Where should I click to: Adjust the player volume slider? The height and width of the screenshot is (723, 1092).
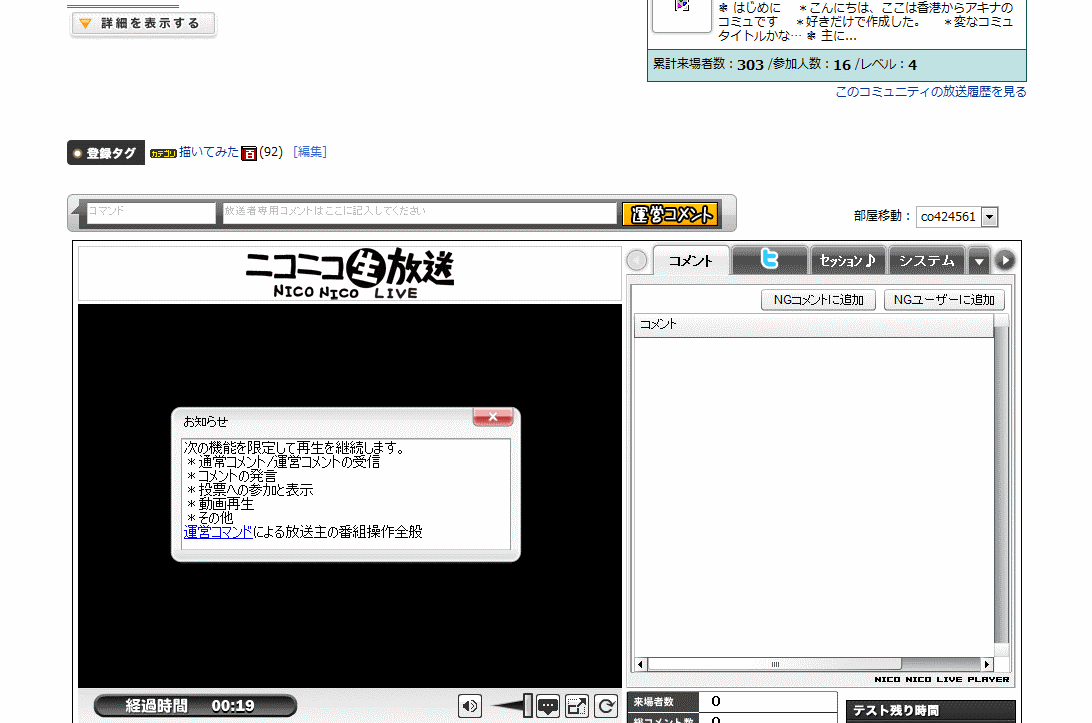pyautogui.click(x=513, y=706)
